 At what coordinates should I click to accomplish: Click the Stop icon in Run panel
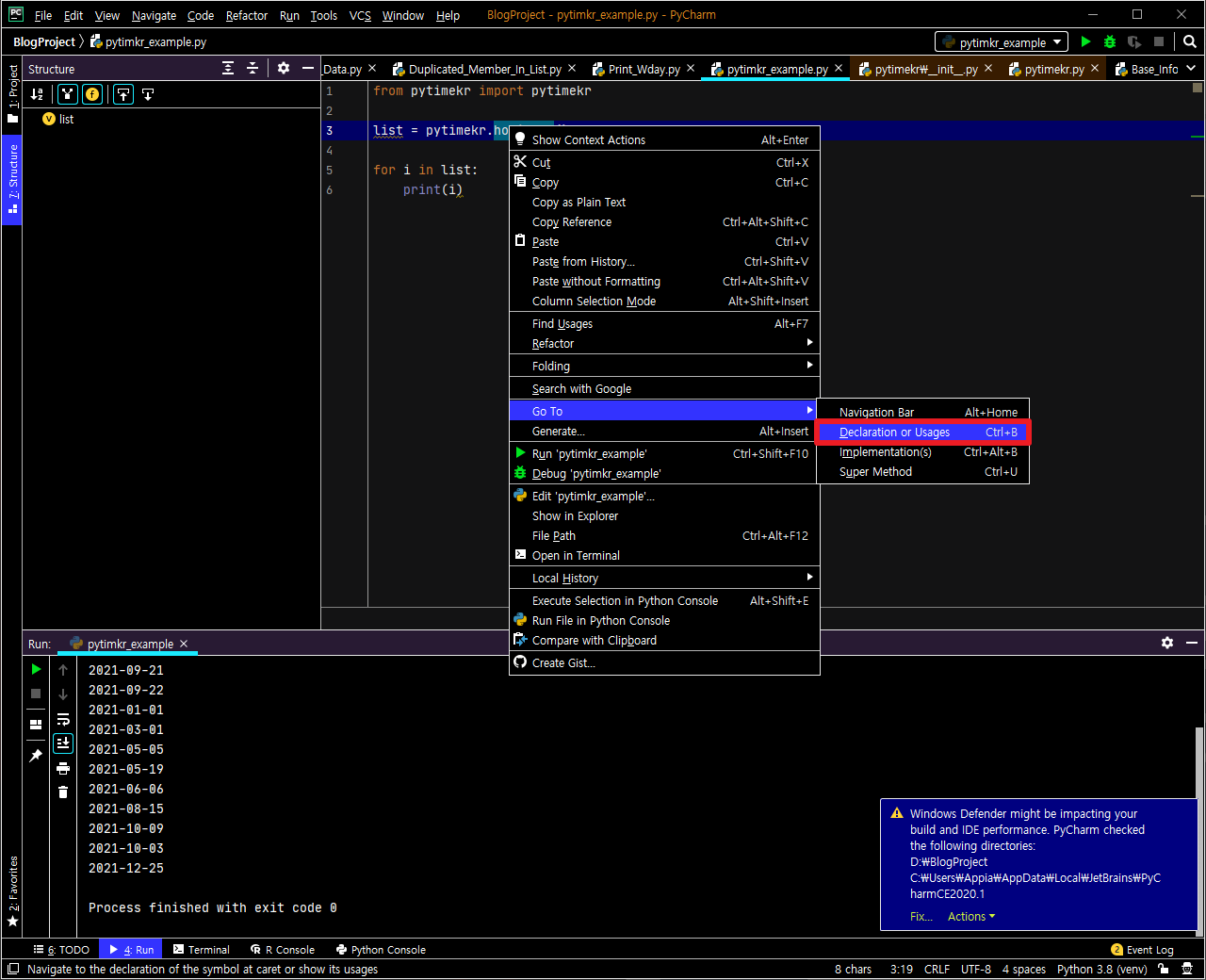pos(36,694)
